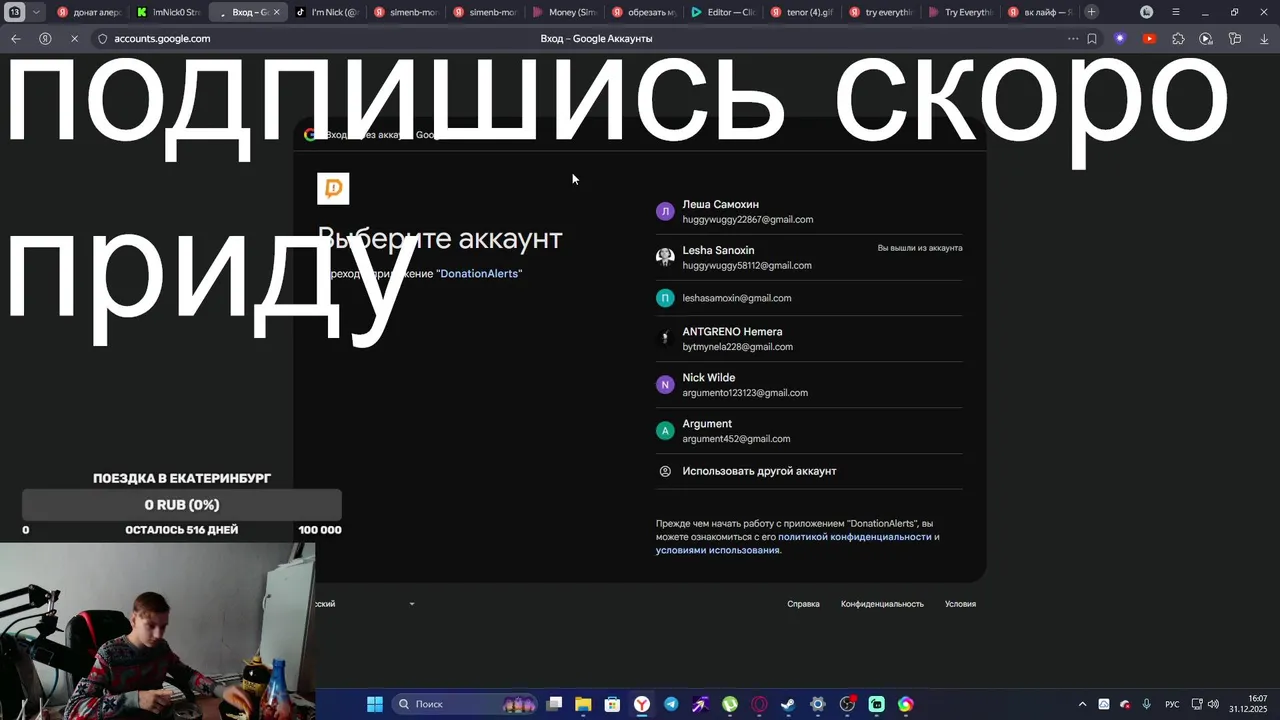Viewport: 1280px width, 720px height.
Task: Open a new tab with the plus icon
Action: pos(1091,12)
